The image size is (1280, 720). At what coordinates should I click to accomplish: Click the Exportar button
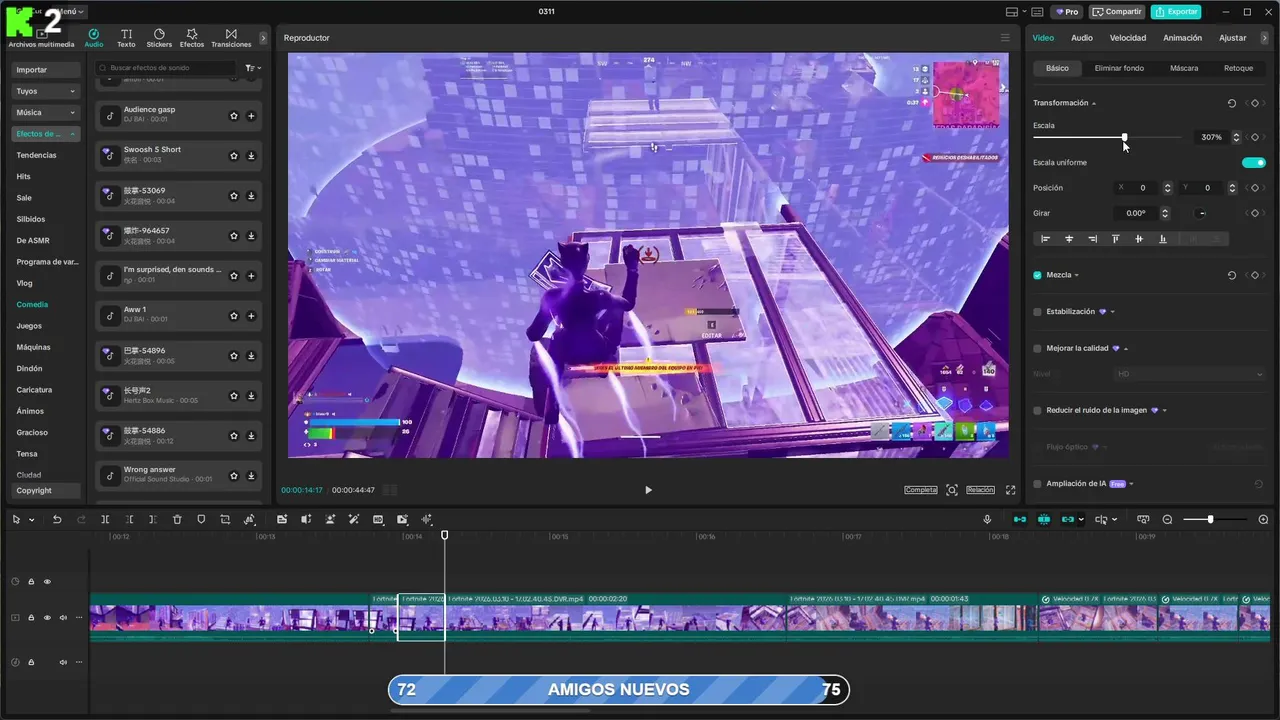[x=1176, y=12]
